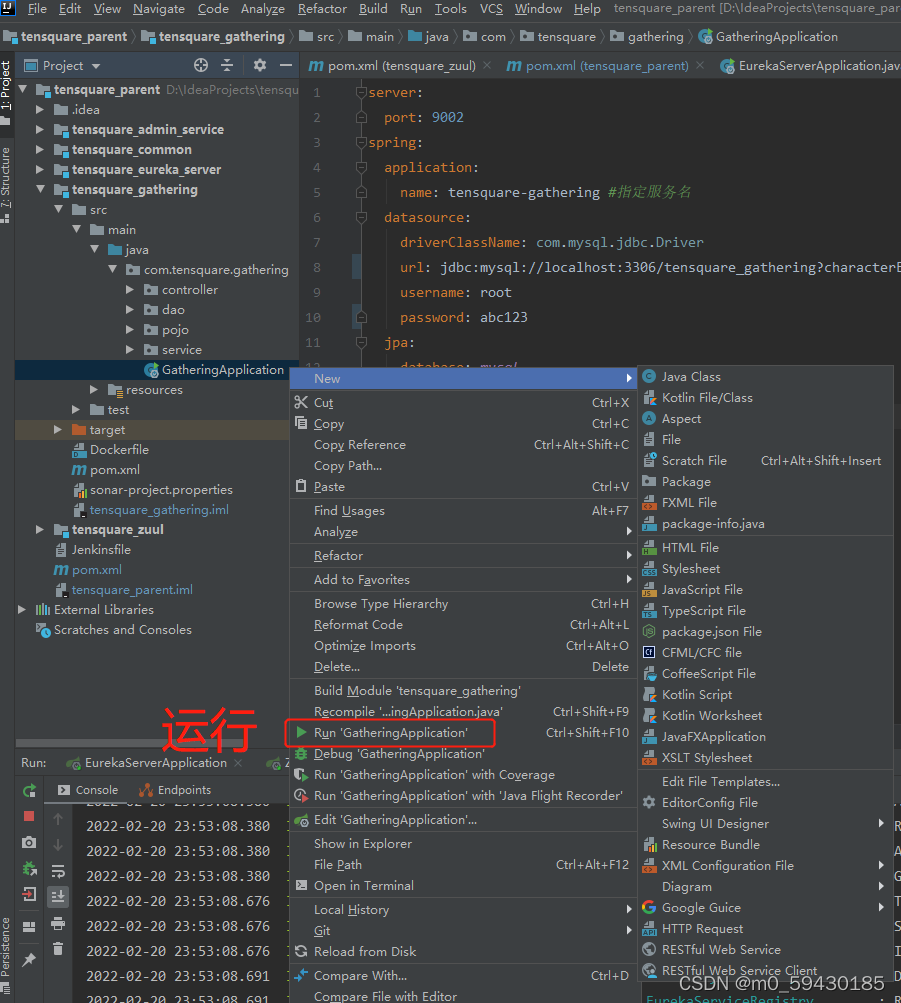Collapse tensquare_gathering module
This screenshot has width=901, height=1003.
tap(40, 189)
